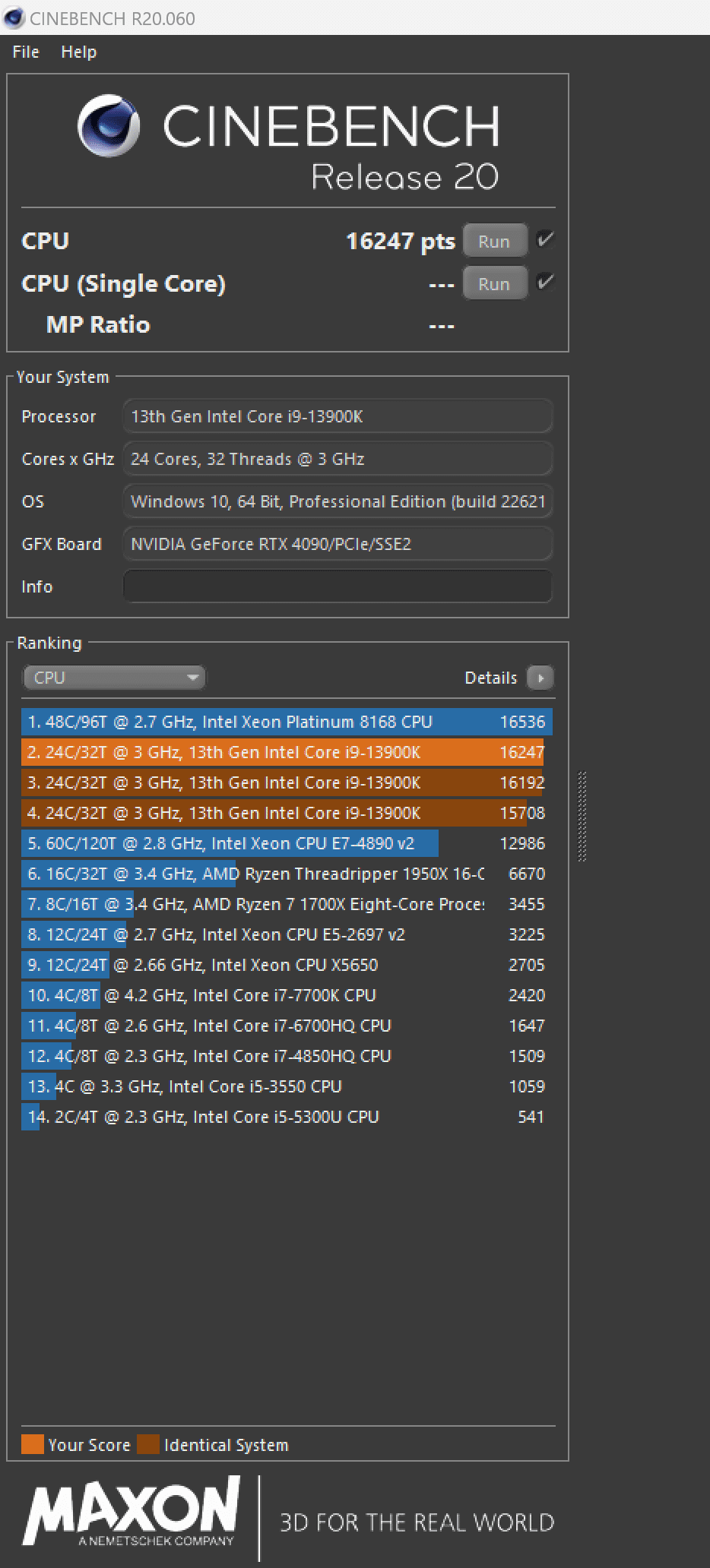Run the CPU (Single Core) benchmark
Viewport: 710px width, 1568px height.
[494, 284]
